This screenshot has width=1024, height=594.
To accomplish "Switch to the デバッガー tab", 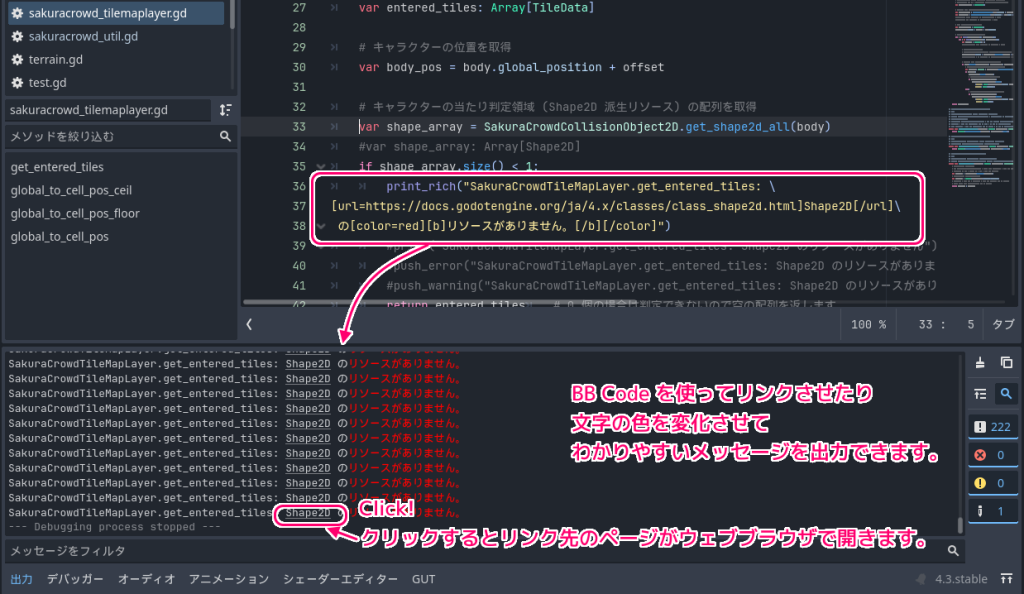I will (75, 578).
